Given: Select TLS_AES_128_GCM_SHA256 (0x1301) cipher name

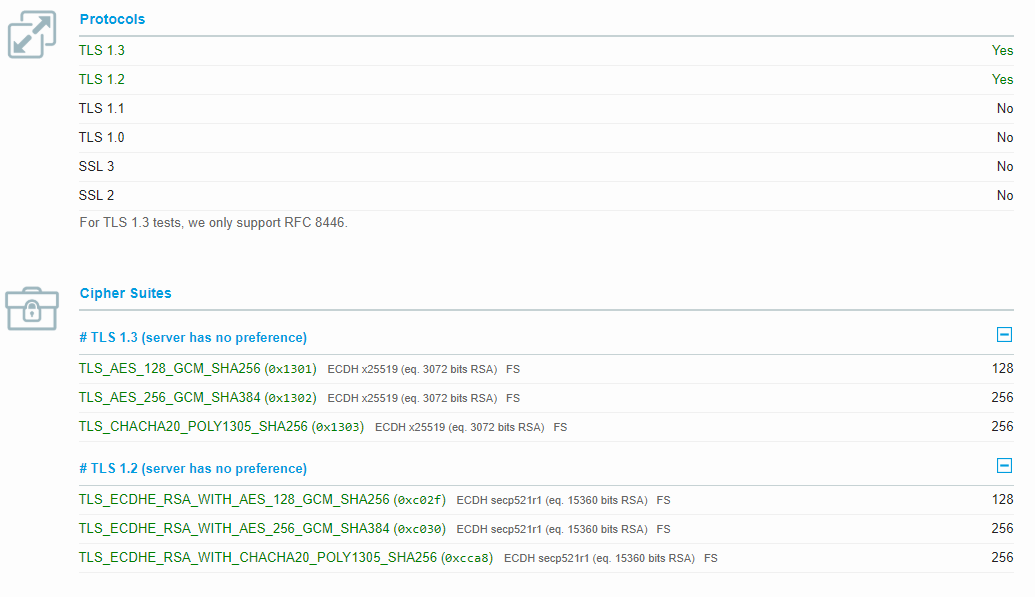Looking at the screenshot, I should point(197,369).
